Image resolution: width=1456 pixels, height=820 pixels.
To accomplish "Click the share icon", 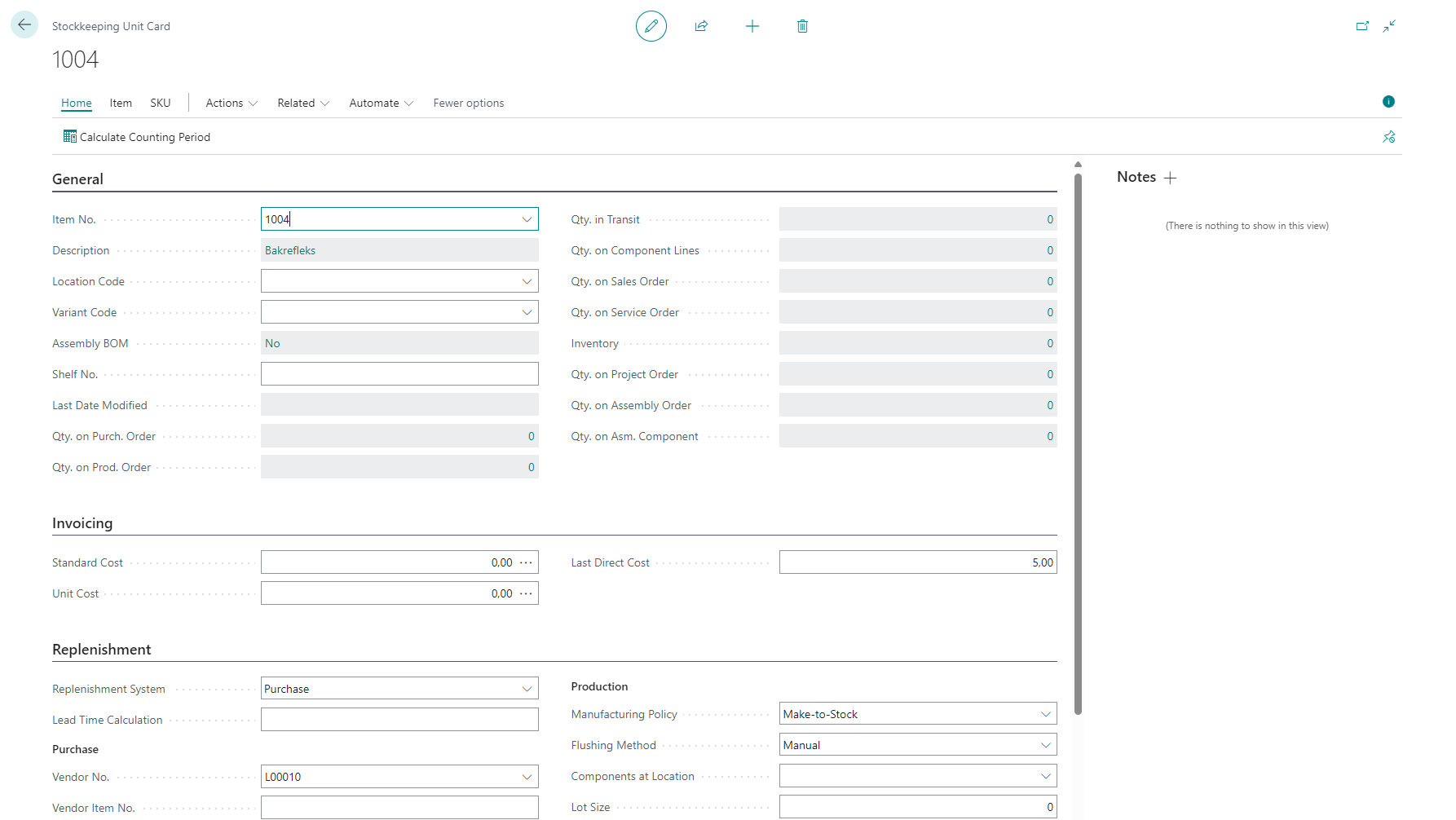I will 701,26.
